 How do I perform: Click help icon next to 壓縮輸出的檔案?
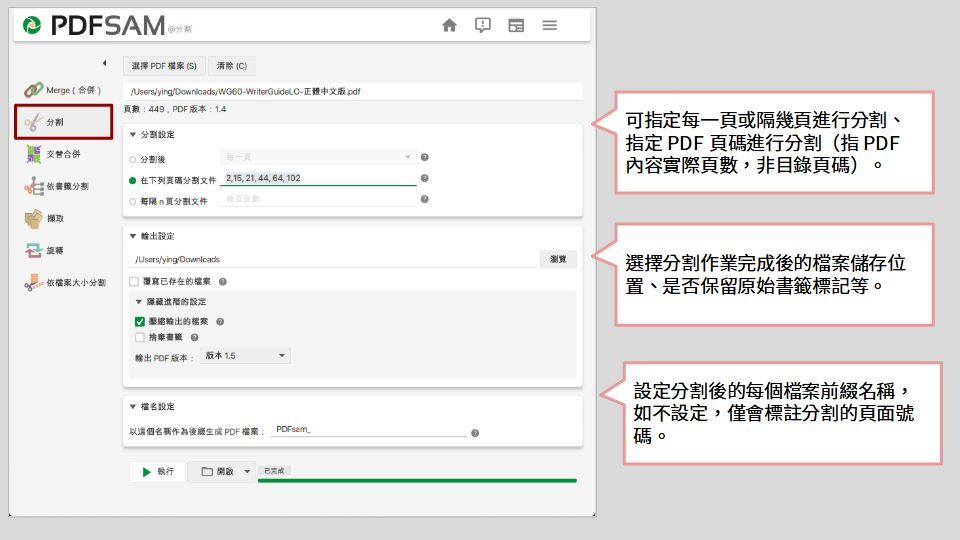coord(220,322)
